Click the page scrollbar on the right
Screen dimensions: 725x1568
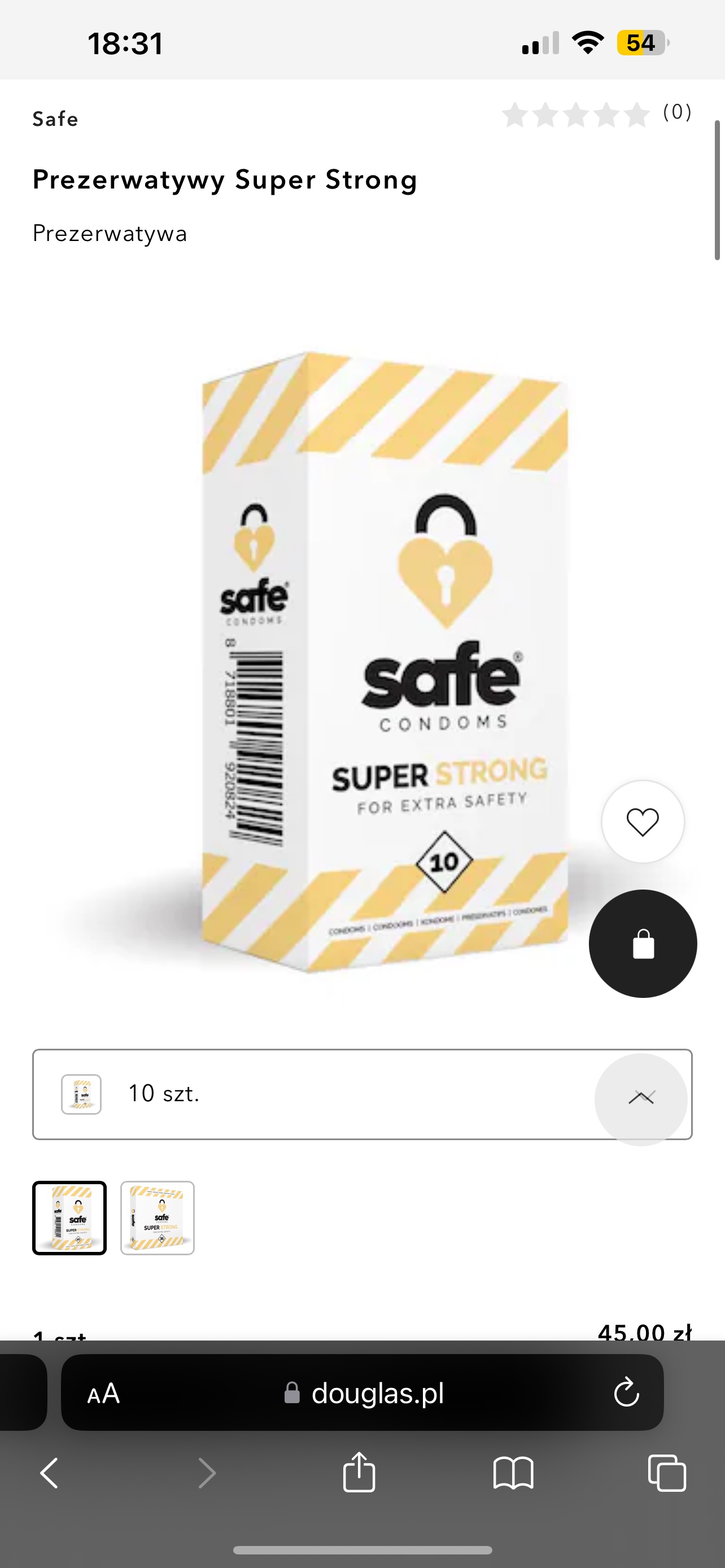pos(717,190)
